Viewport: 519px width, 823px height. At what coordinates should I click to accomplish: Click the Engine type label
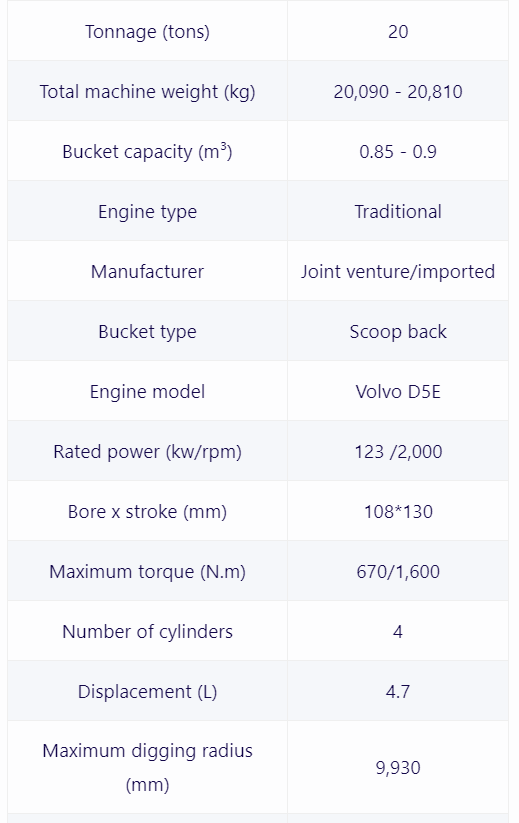147,212
